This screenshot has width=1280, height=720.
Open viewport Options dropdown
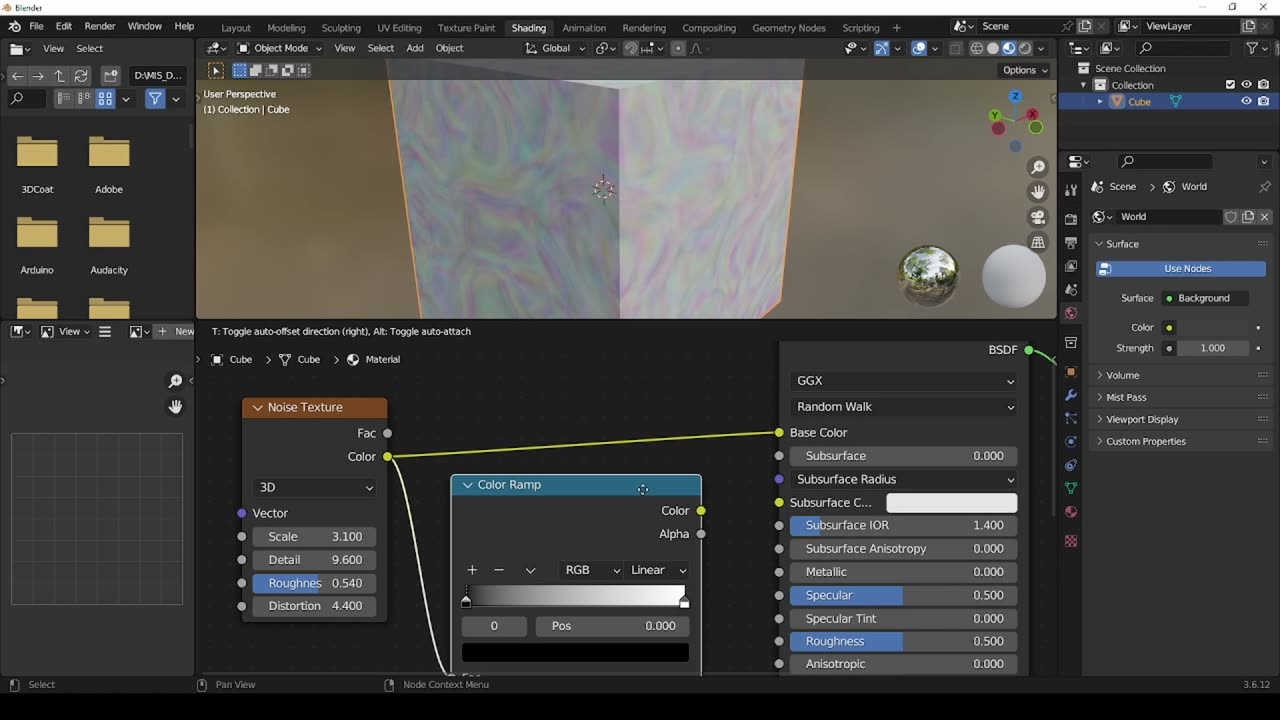(x=1025, y=70)
